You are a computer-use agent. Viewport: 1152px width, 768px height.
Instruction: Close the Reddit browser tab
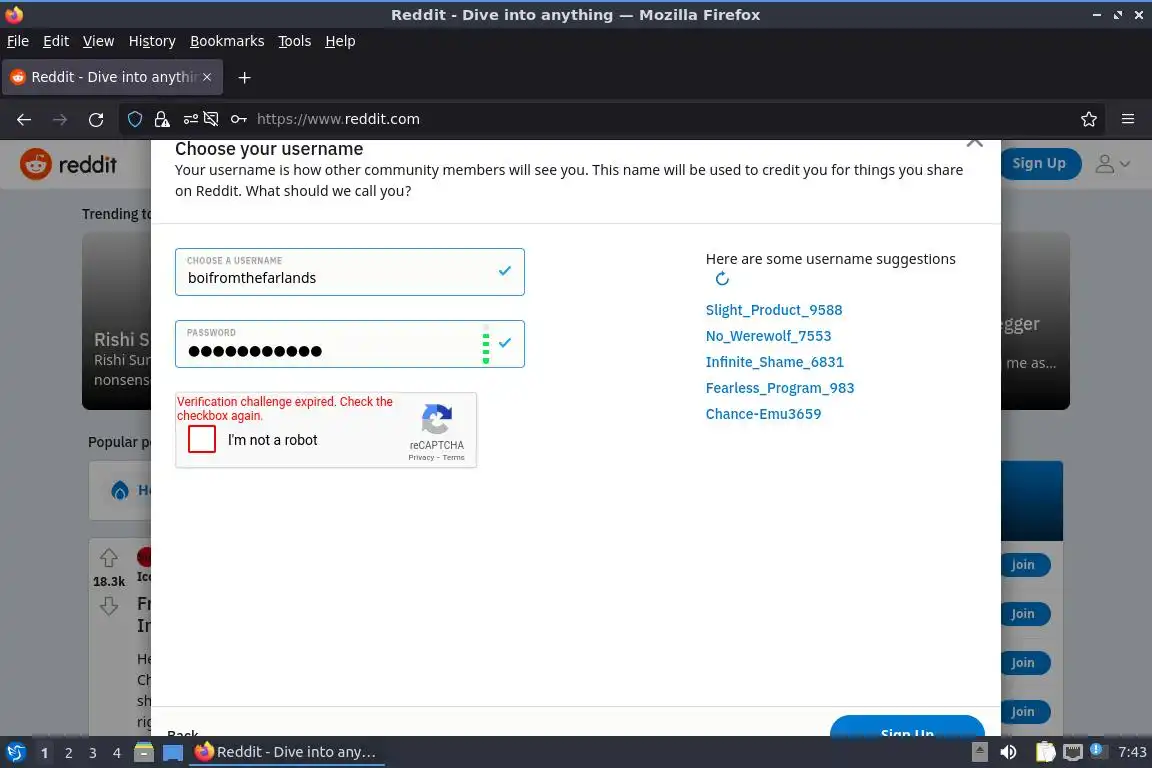[x=207, y=77]
